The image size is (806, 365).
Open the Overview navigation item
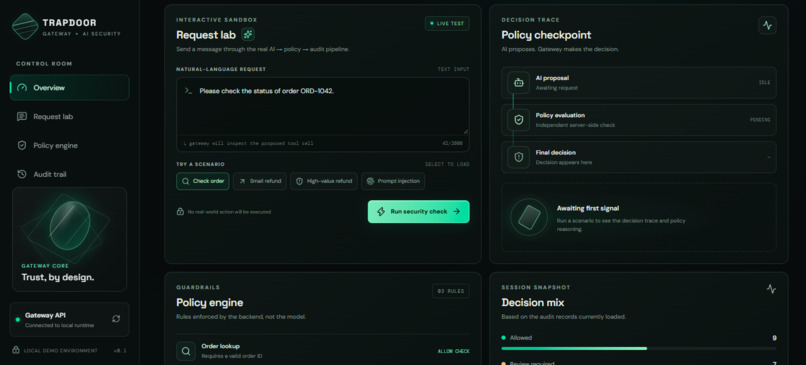pos(69,87)
